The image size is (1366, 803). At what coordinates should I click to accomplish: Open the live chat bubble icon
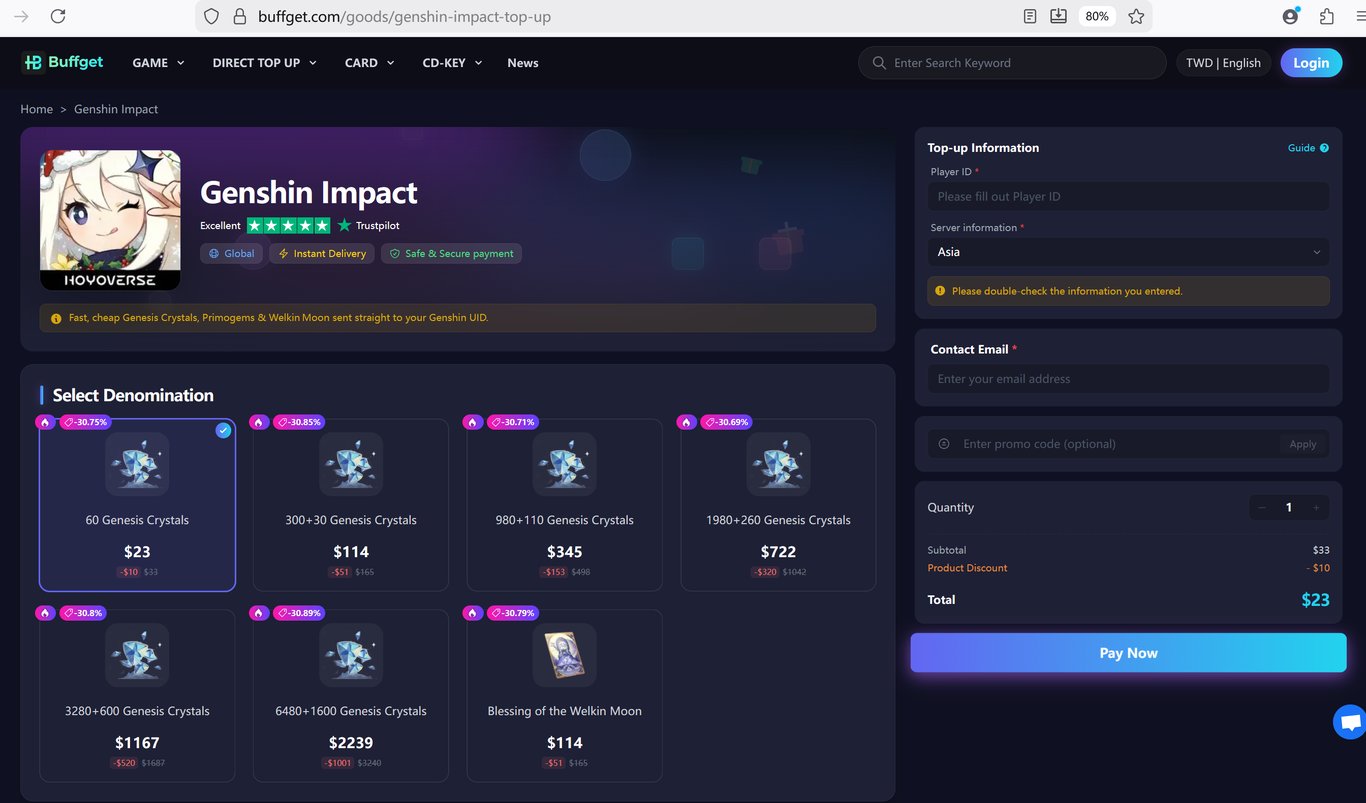pos(1350,722)
